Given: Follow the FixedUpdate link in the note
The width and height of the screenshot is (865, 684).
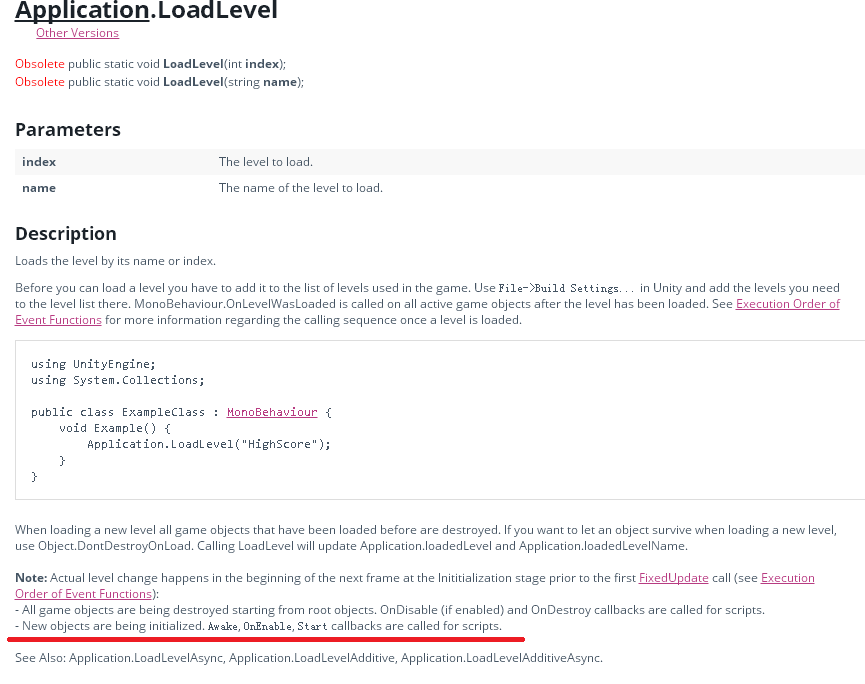Looking at the screenshot, I should [674, 578].
